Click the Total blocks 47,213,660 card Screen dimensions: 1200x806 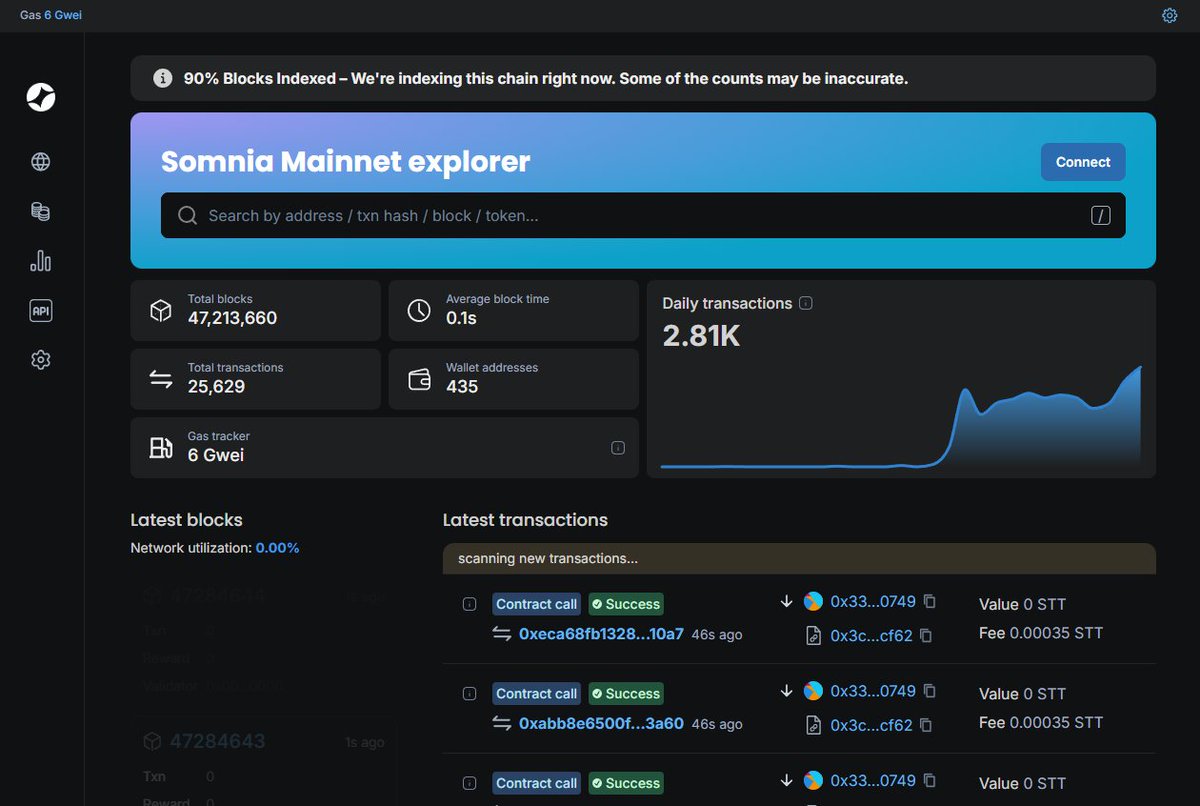(x=255, y=311)
